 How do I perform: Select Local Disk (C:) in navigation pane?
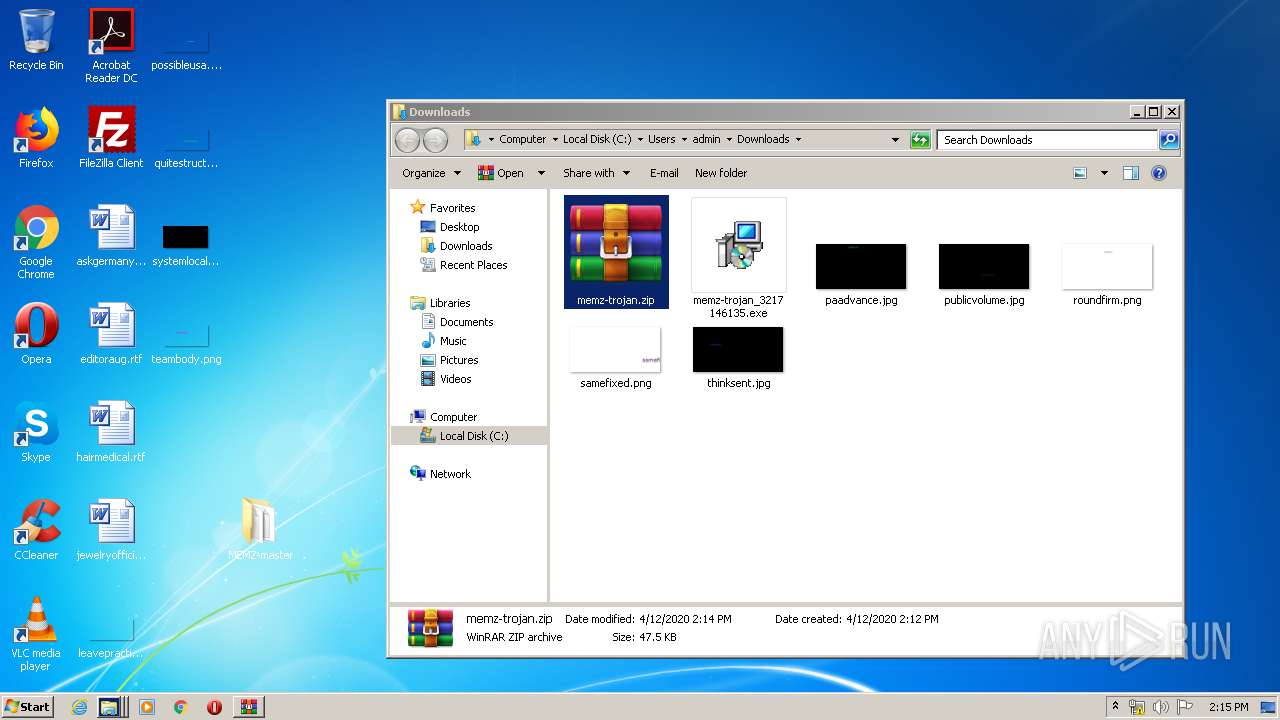click(x=470, y=436)
